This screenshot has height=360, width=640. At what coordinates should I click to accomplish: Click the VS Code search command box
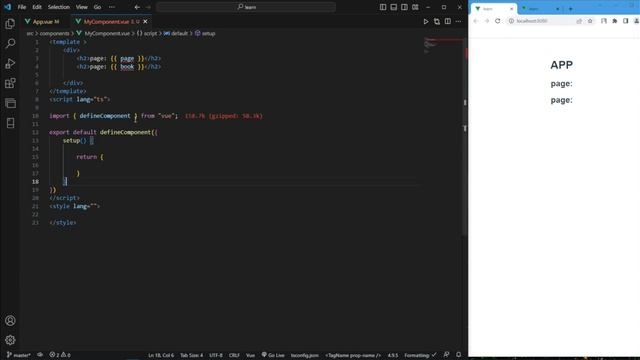(246, 7)
